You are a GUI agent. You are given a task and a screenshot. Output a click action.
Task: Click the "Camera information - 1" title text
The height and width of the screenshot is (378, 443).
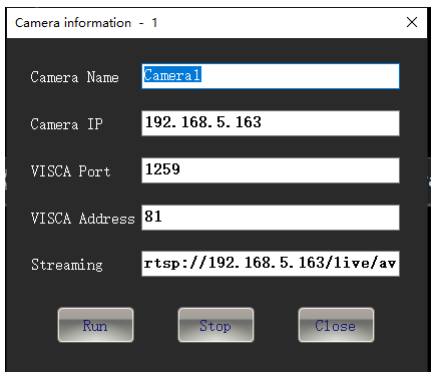coord(86,23)
